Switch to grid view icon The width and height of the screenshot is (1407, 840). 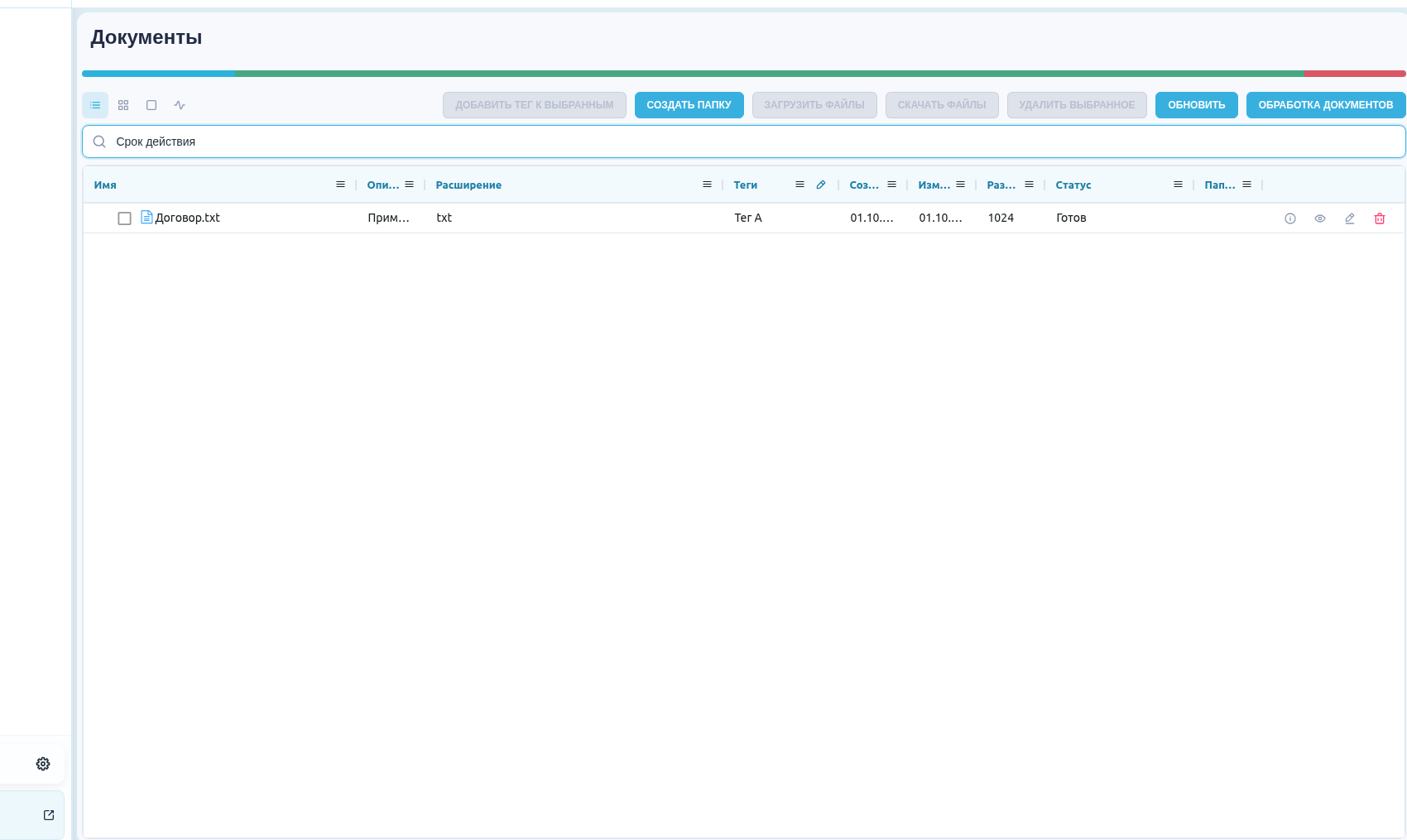(x=123, y=105)
